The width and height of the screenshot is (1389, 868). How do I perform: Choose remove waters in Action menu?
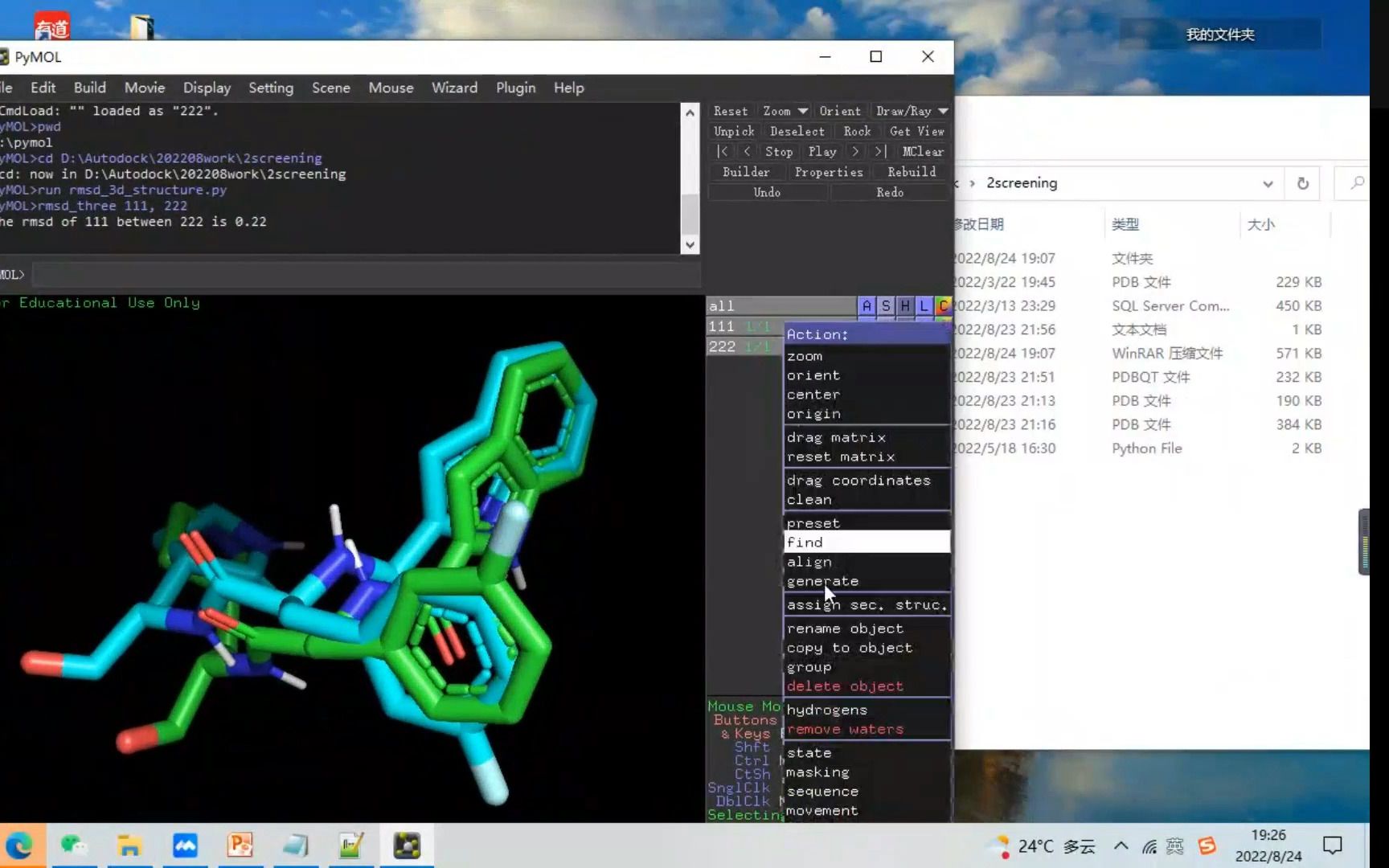(867, 730)
